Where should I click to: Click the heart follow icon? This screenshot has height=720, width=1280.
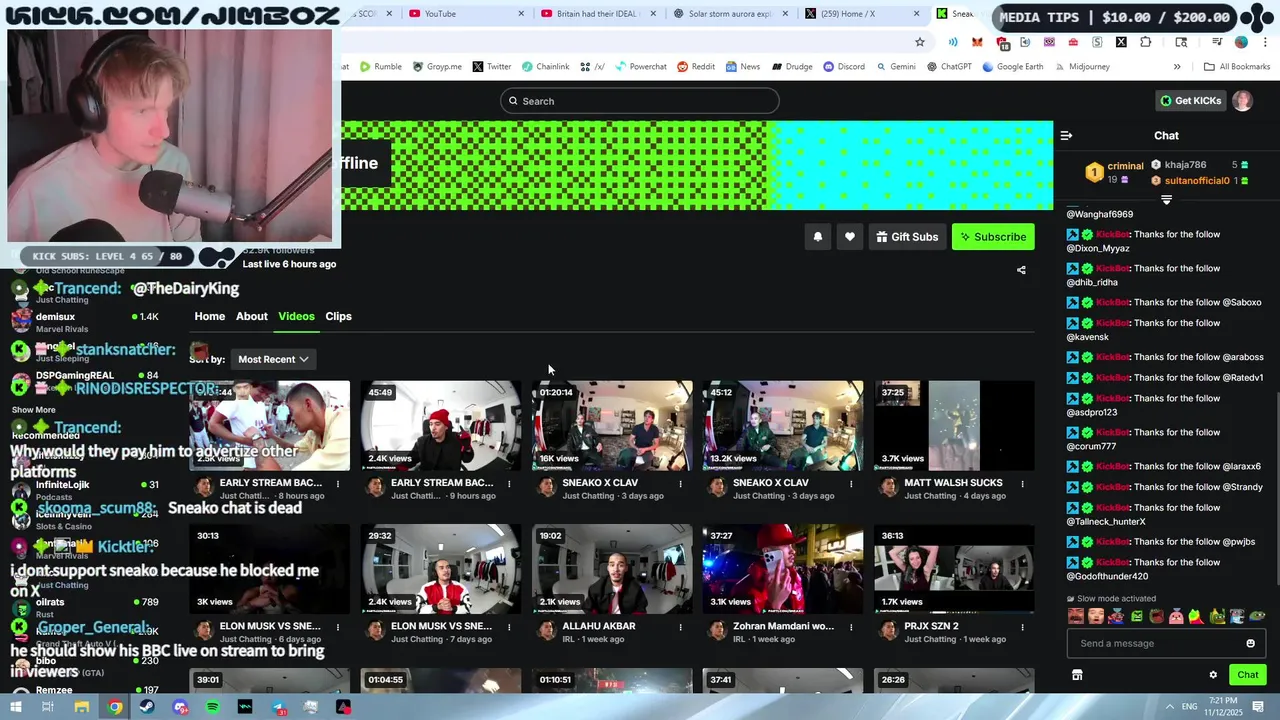pos(850,237)
